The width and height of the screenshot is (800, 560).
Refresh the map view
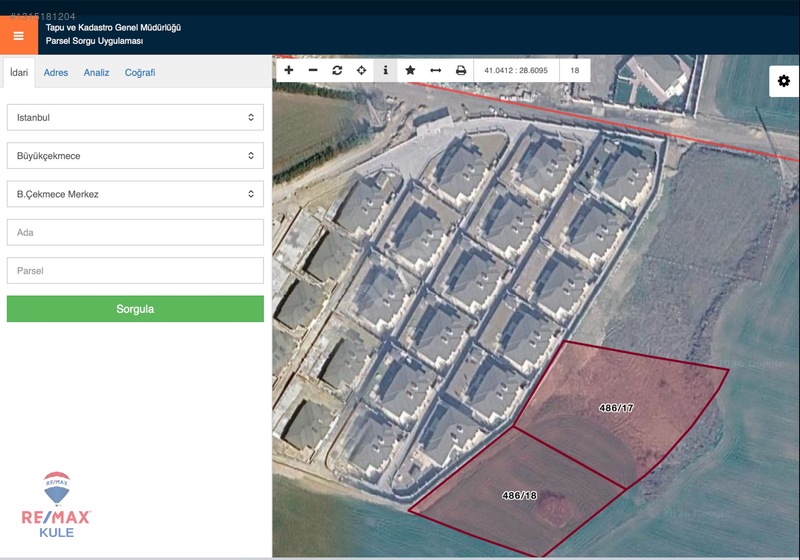[x=337, y=70]
